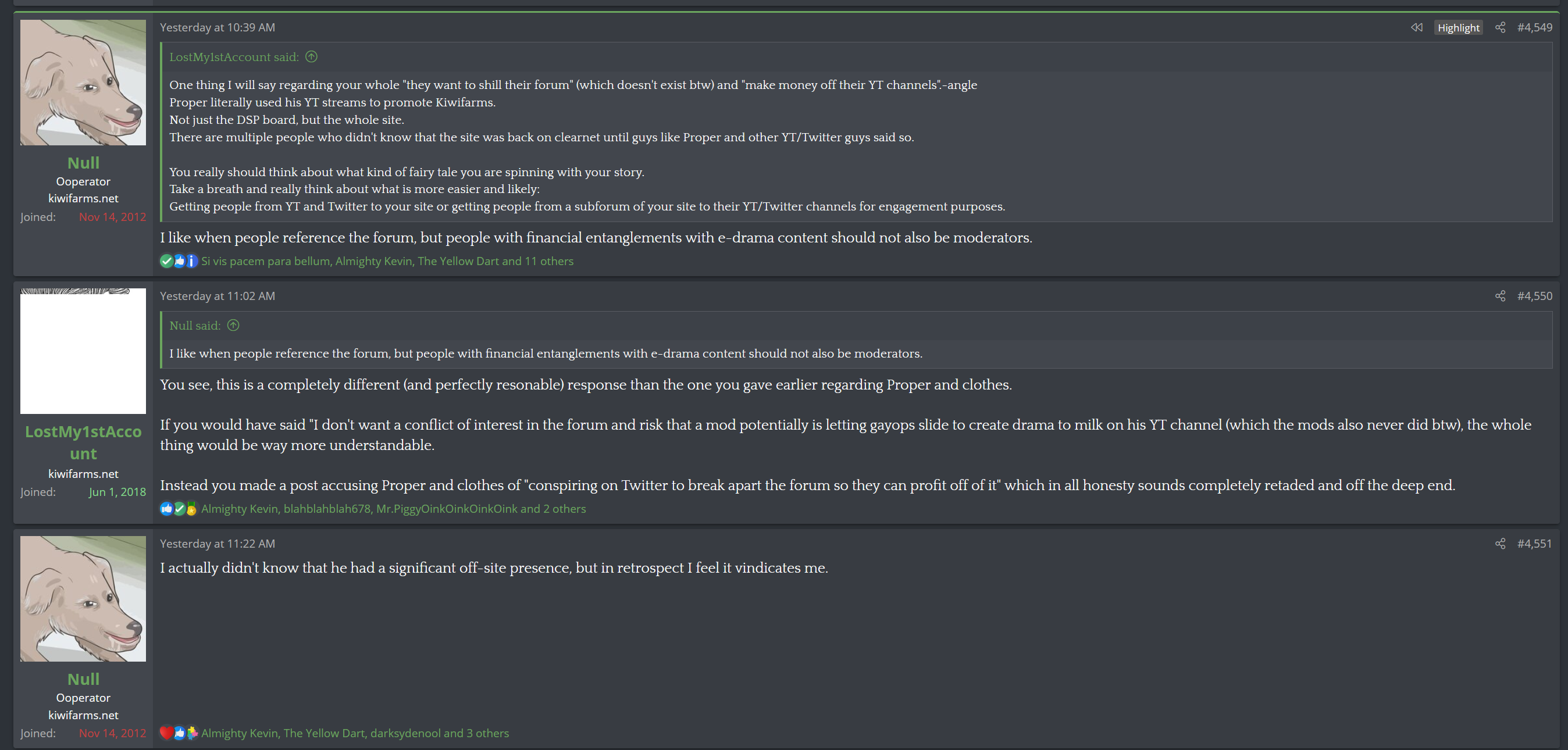The image size is (1568, 750).
Task: Click share icon on post #4,551
Action: [x=1500, y=544]
